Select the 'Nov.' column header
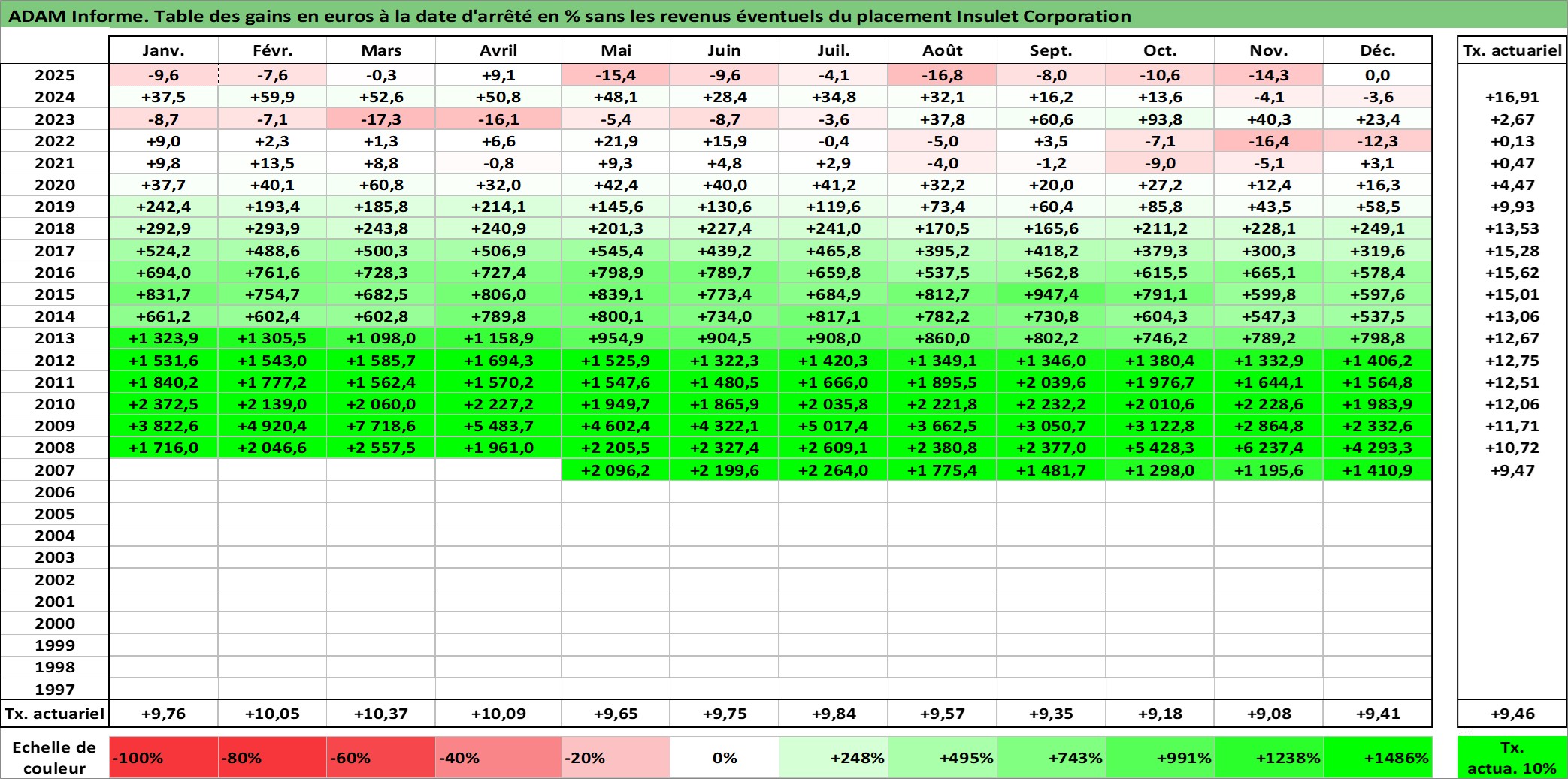The image size is (1568, 779). [x=1269, y=50]
